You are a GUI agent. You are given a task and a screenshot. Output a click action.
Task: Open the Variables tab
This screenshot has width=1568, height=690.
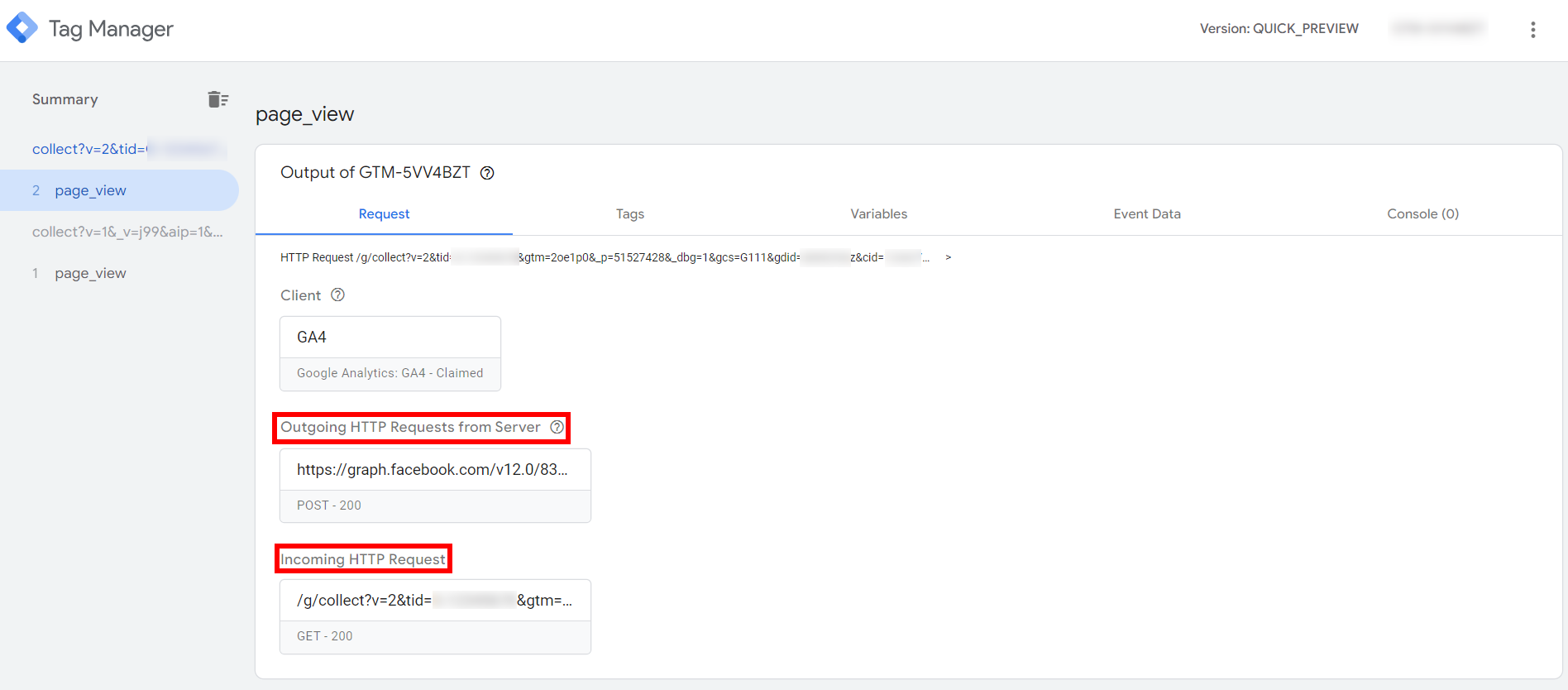878,214
